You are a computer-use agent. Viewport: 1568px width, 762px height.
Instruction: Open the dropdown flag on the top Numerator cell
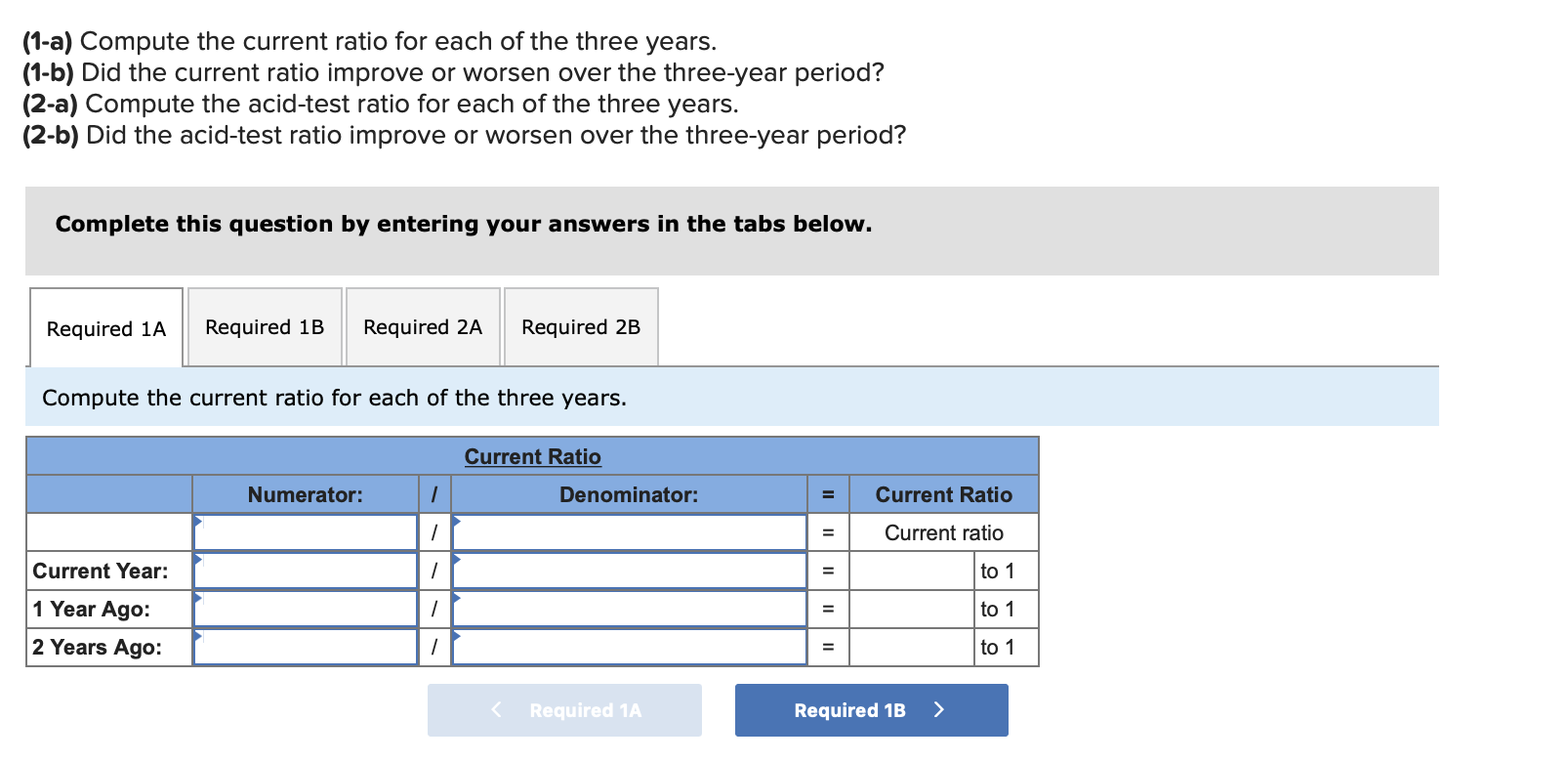(200, 521)
